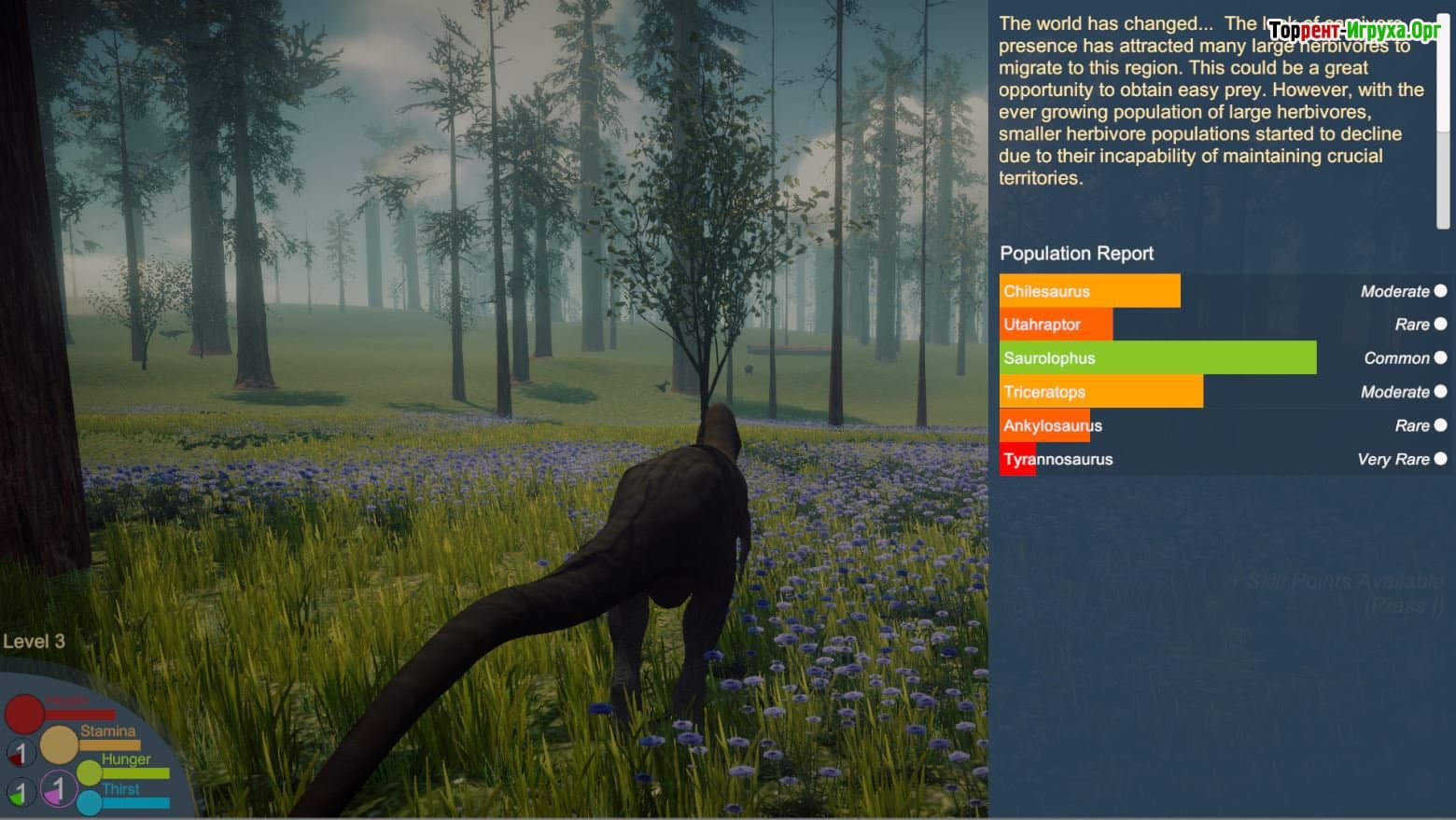
Task: Click the green Hunger circle icon
Action: pos(89,772)
